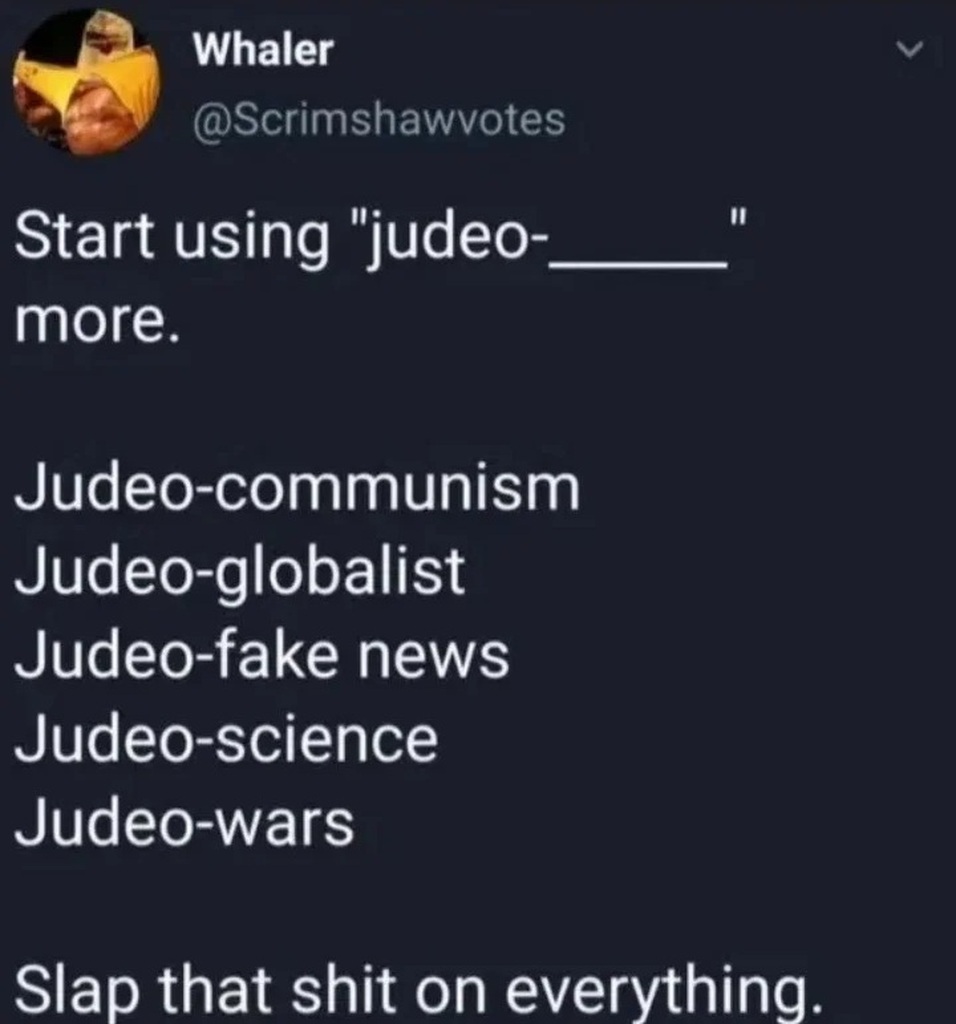
Task: Click the word "science" in the list
Action: pos(327,739)
